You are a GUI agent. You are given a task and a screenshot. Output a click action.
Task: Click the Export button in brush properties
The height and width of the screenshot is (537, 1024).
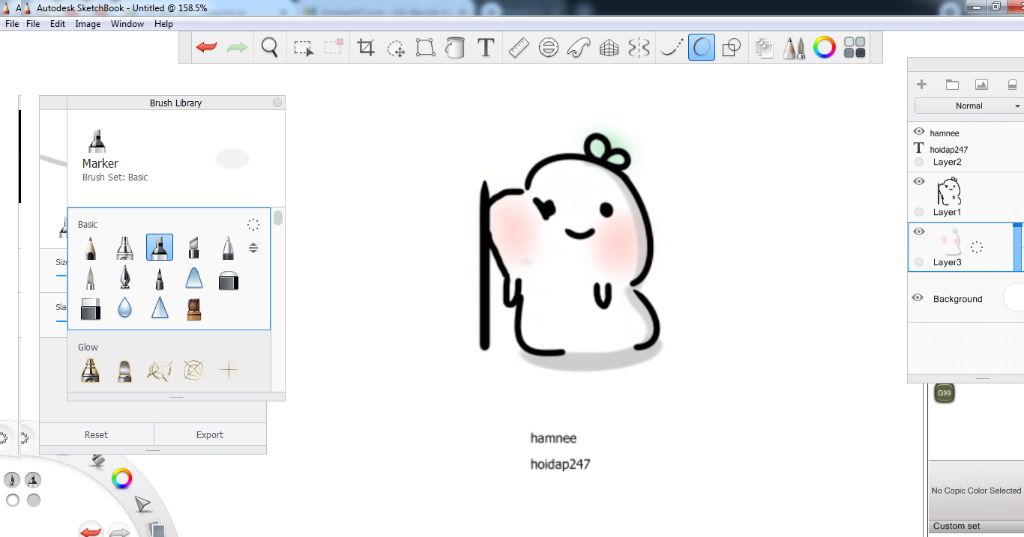click(210, 434)
